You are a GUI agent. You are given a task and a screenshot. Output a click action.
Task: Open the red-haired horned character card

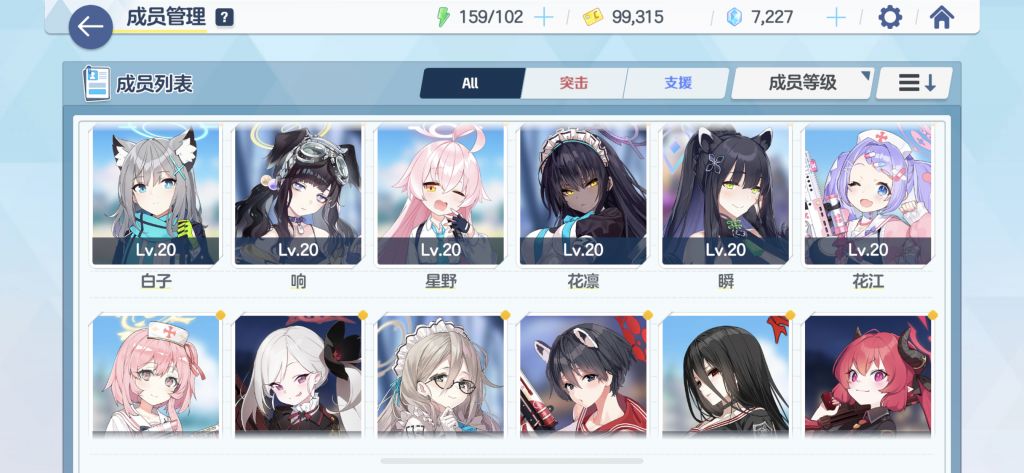[868, 376]
